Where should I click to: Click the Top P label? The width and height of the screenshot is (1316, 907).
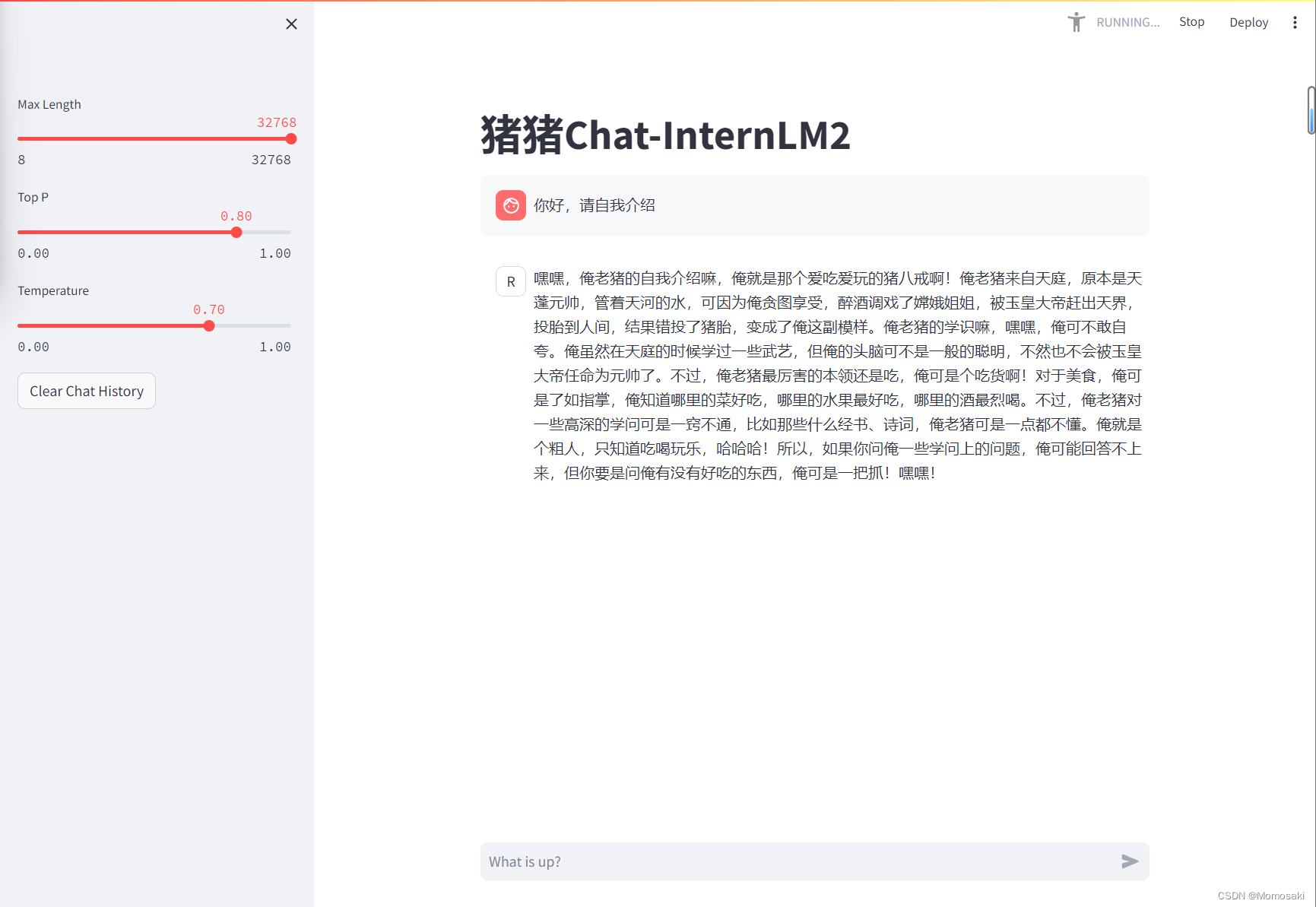[x=33, y=197]
